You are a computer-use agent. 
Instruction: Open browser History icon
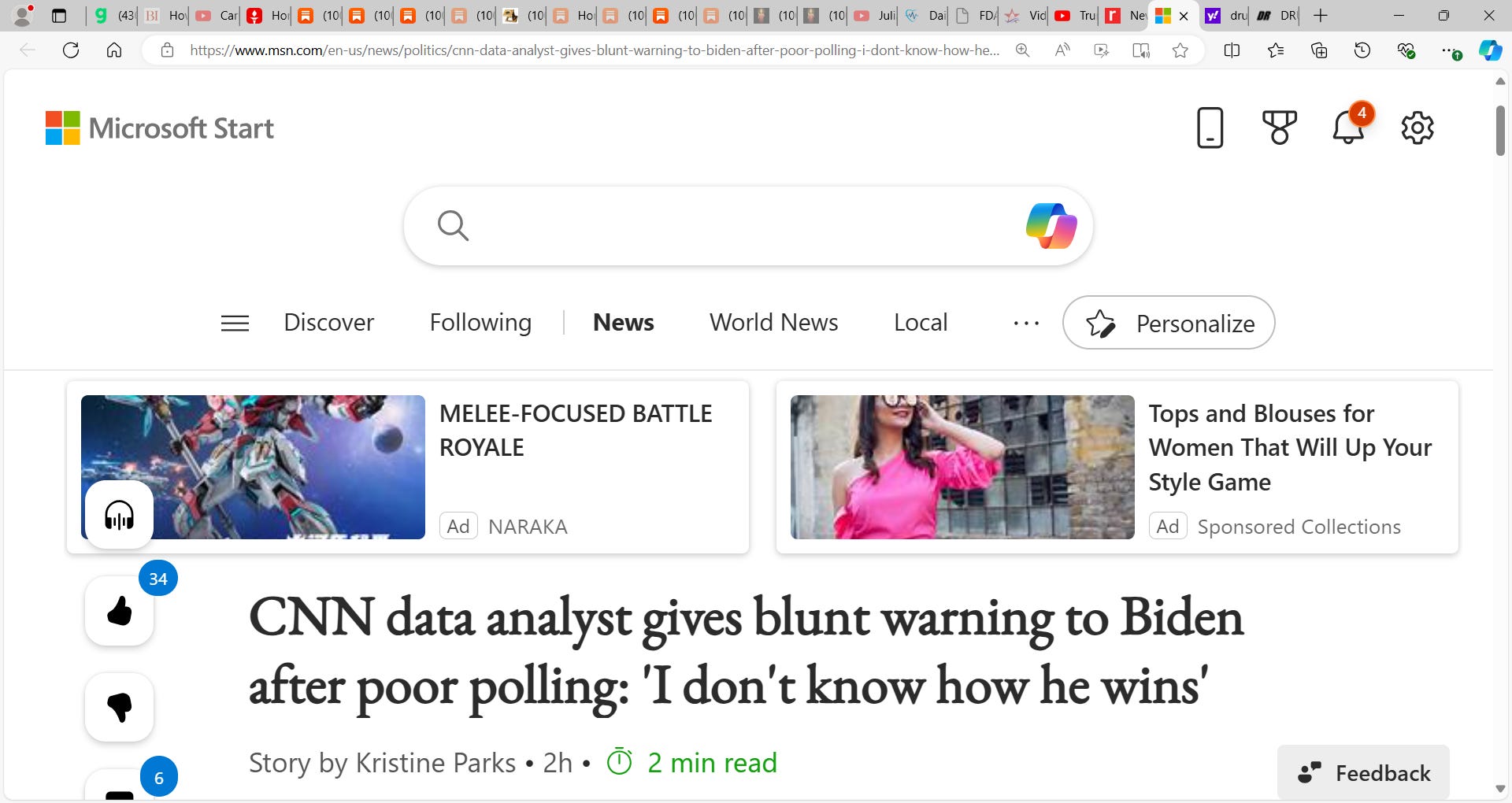click(1362, 50)
